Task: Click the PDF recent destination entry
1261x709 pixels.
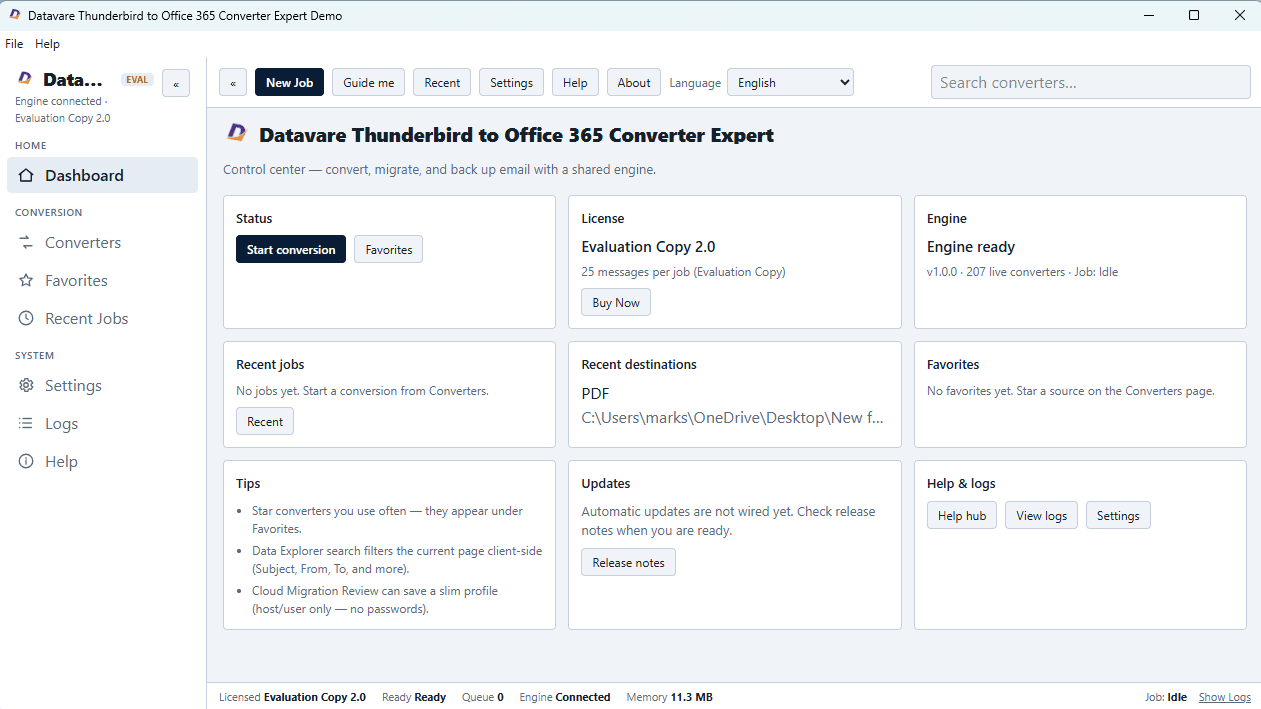Action: 595,394
